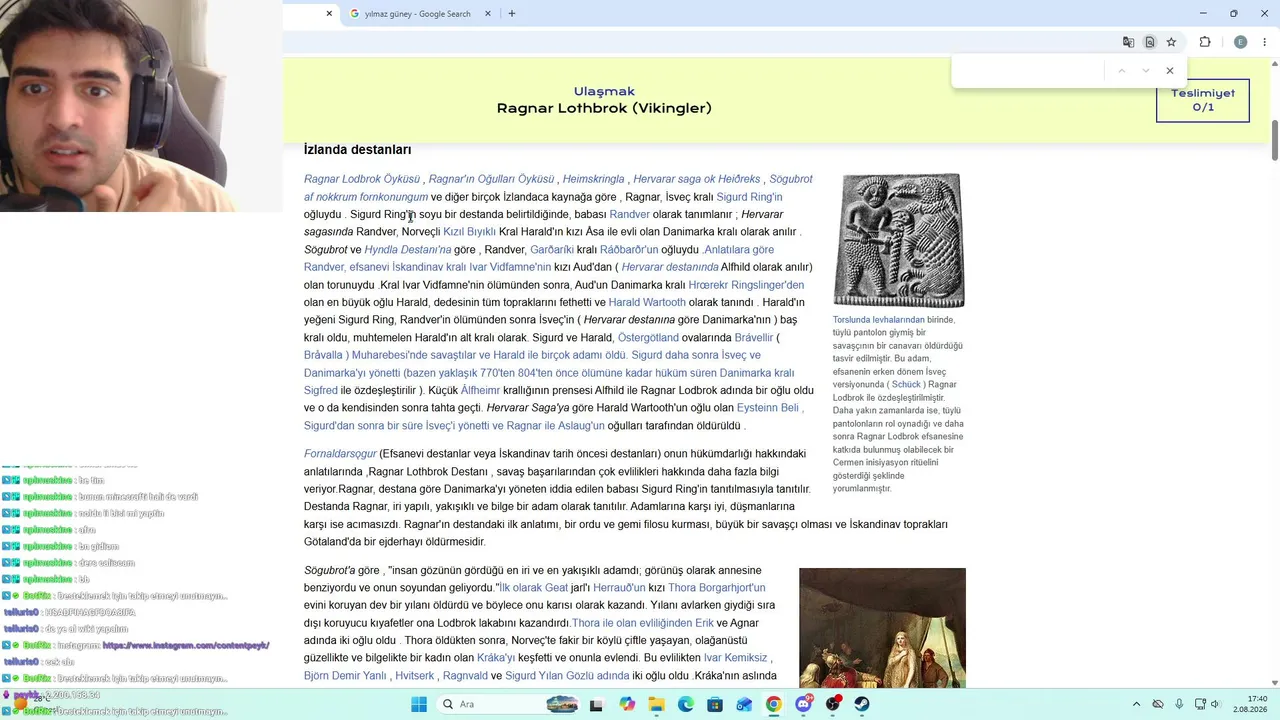Click the Ragnar Lothbrok (Vikingler) title
Image resolution: width=1280 pixels, height=720 pixels.
[x=604, y=108]
